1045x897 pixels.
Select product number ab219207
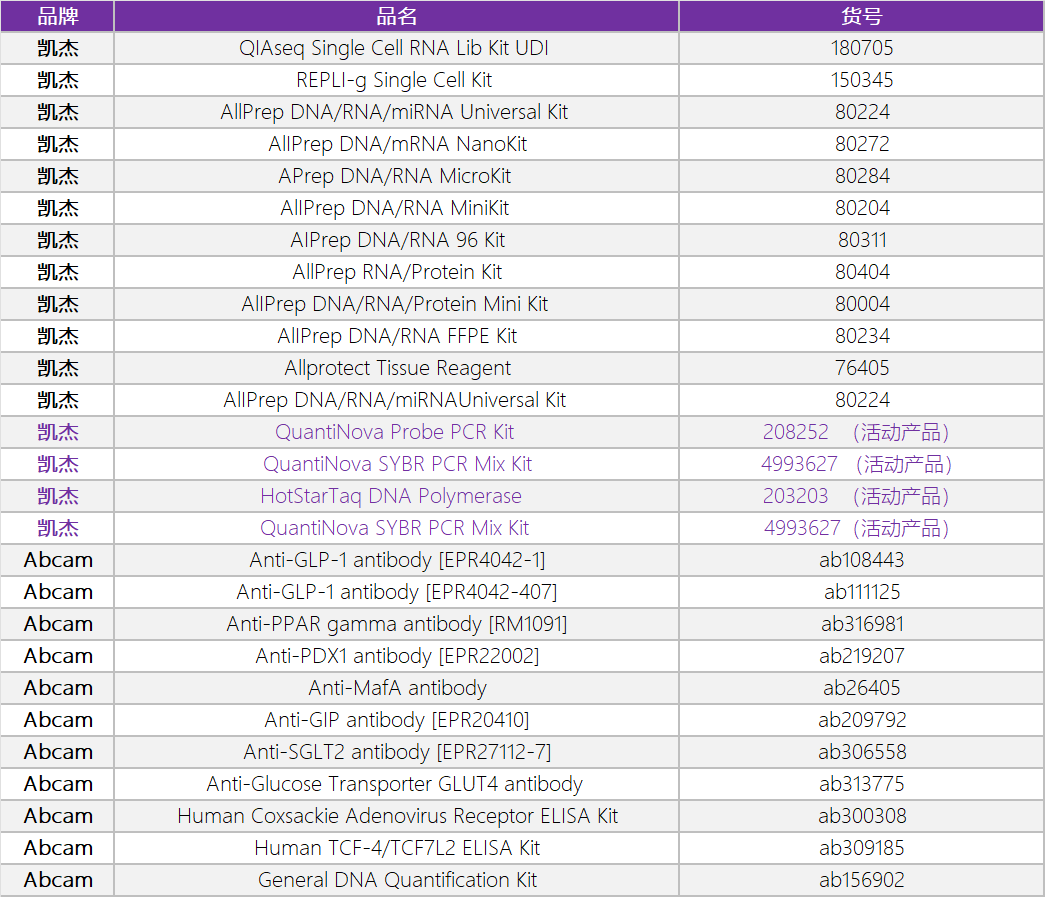pyautogui.click(x=862, y=656)
